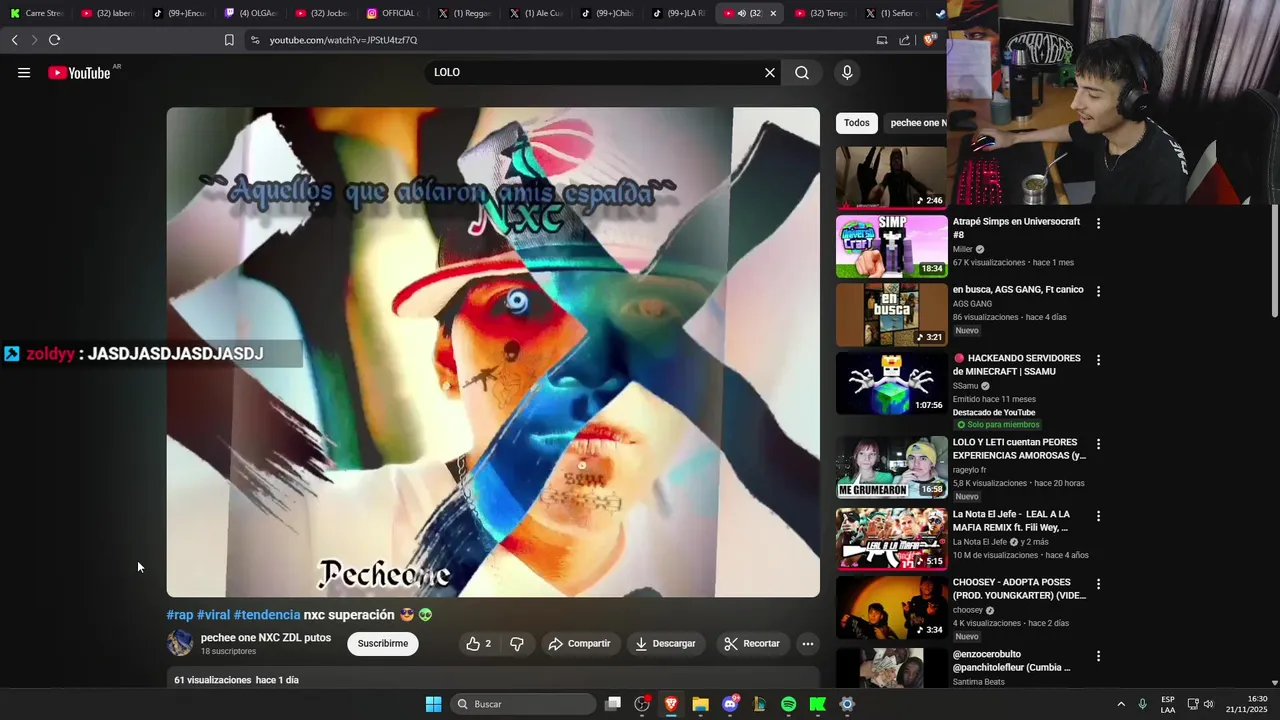Image resolution: width=1280 pixels, height=720 pixels.
Task: Go to the YouTube home logo
Action: coord(79,72)
